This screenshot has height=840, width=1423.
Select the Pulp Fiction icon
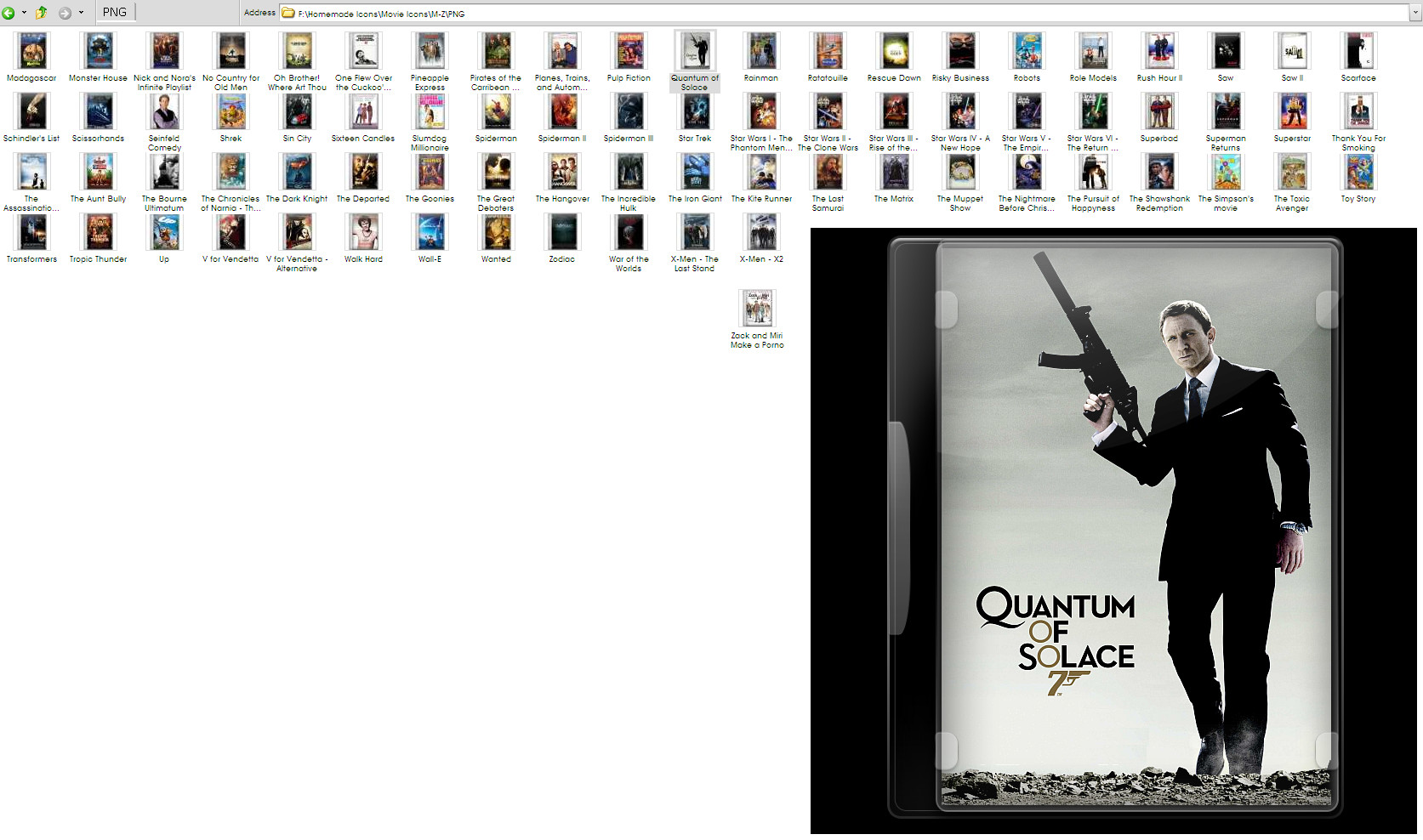pyautogui.click(x=629, y=51)
